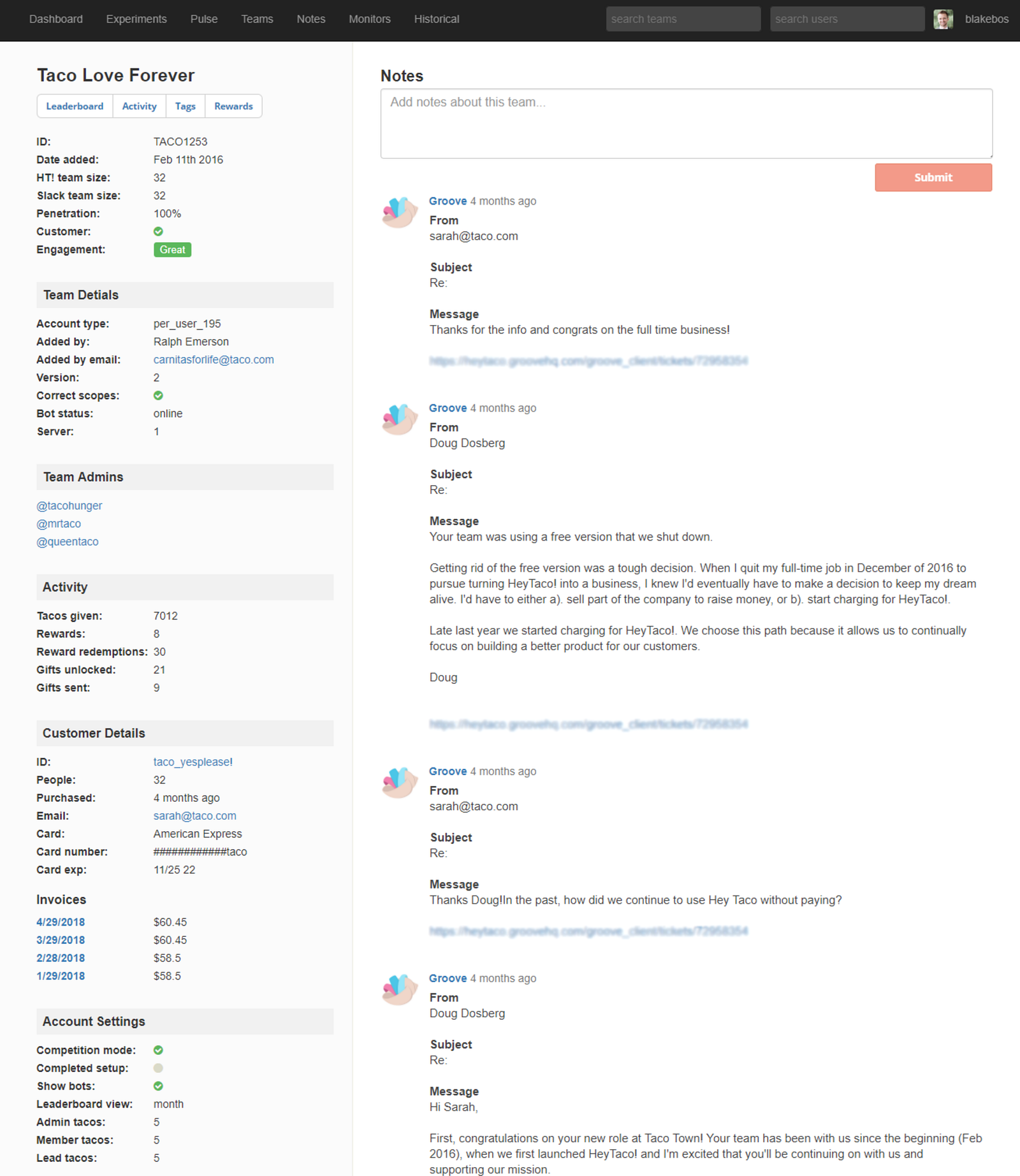Click Groove avatar on the 'congrats' note

[400, 212]
